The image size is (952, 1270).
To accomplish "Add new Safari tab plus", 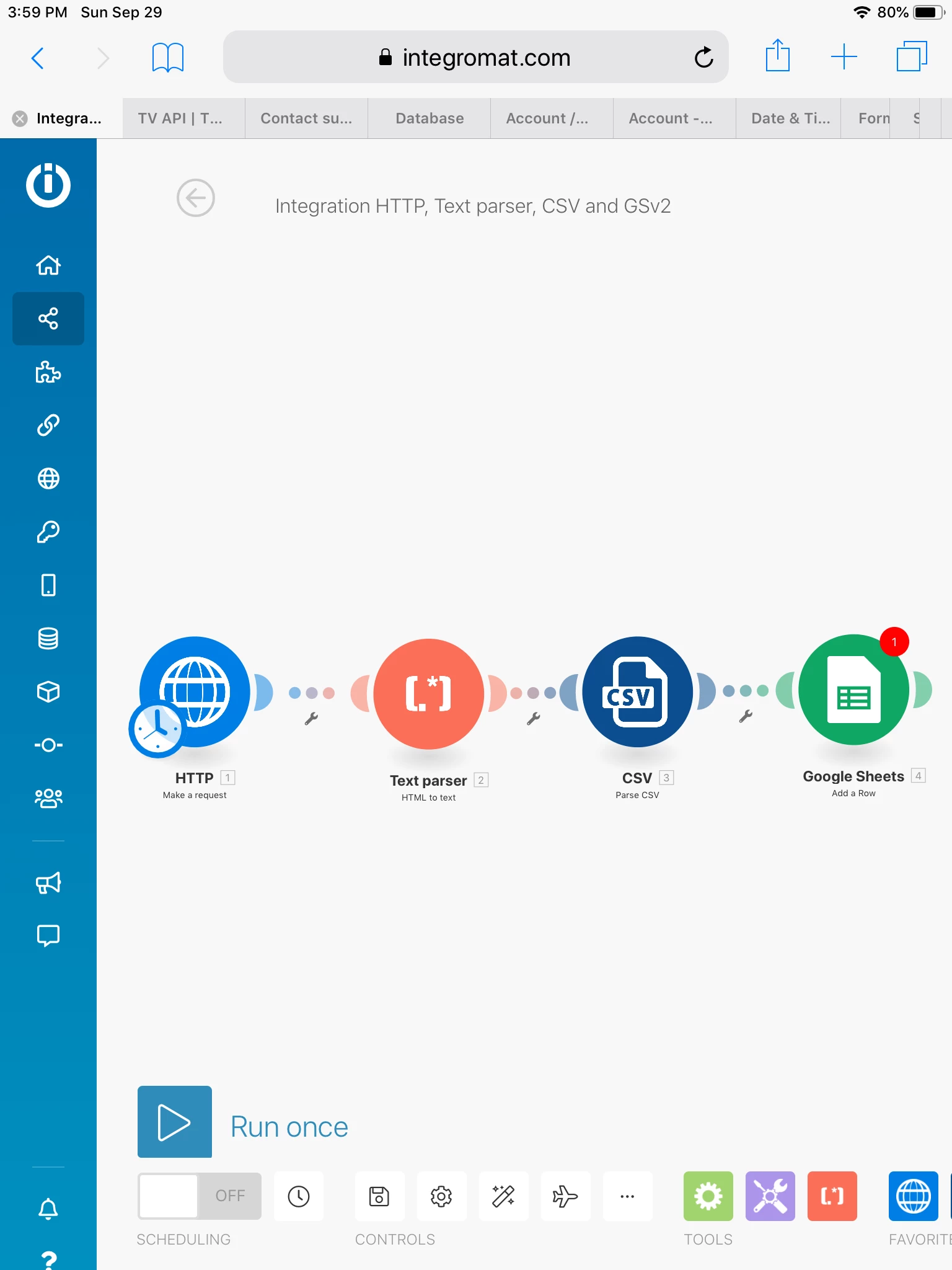I will [x=844, y=57].
